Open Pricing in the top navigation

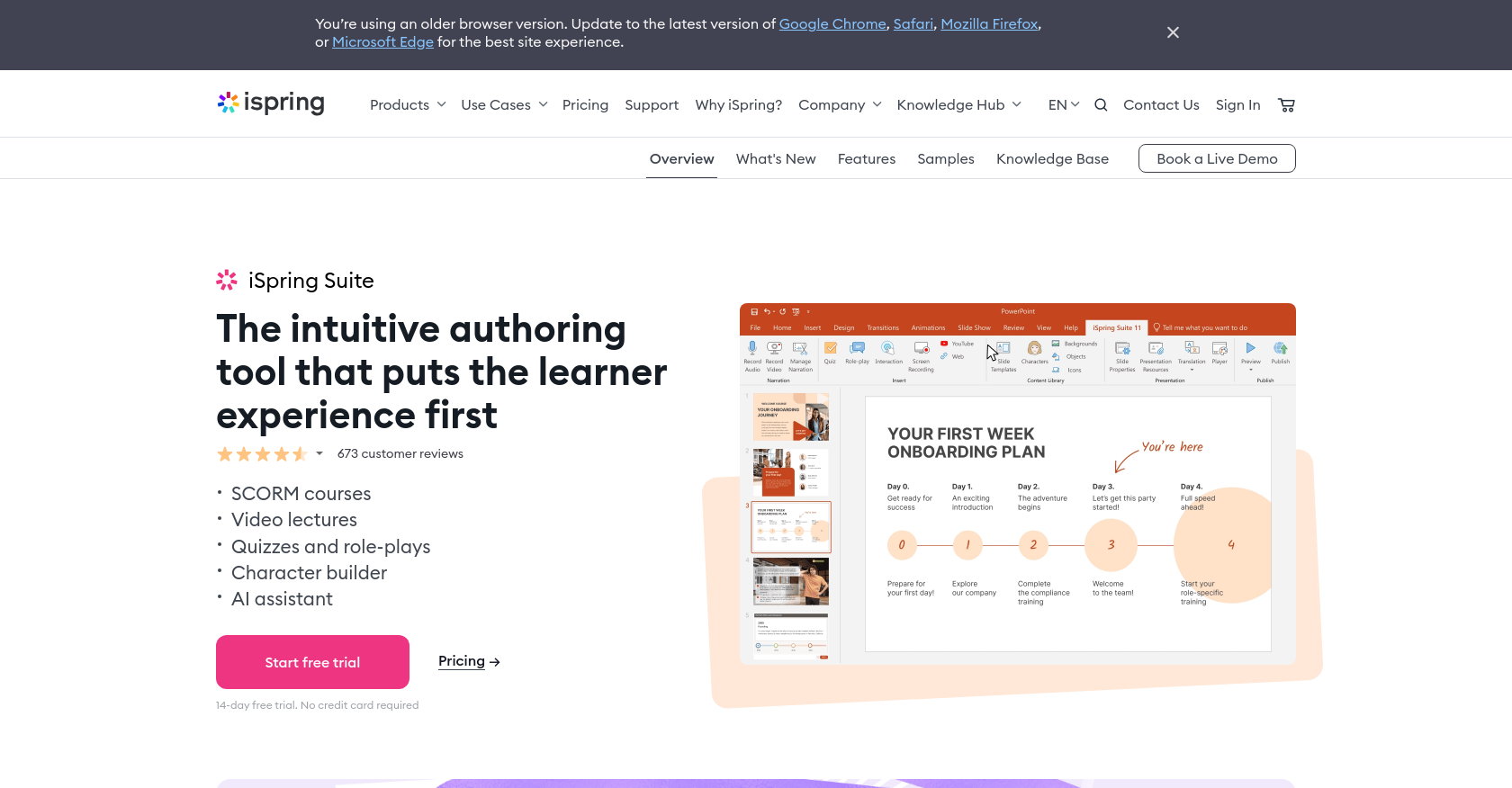click(x=585, y=105)
